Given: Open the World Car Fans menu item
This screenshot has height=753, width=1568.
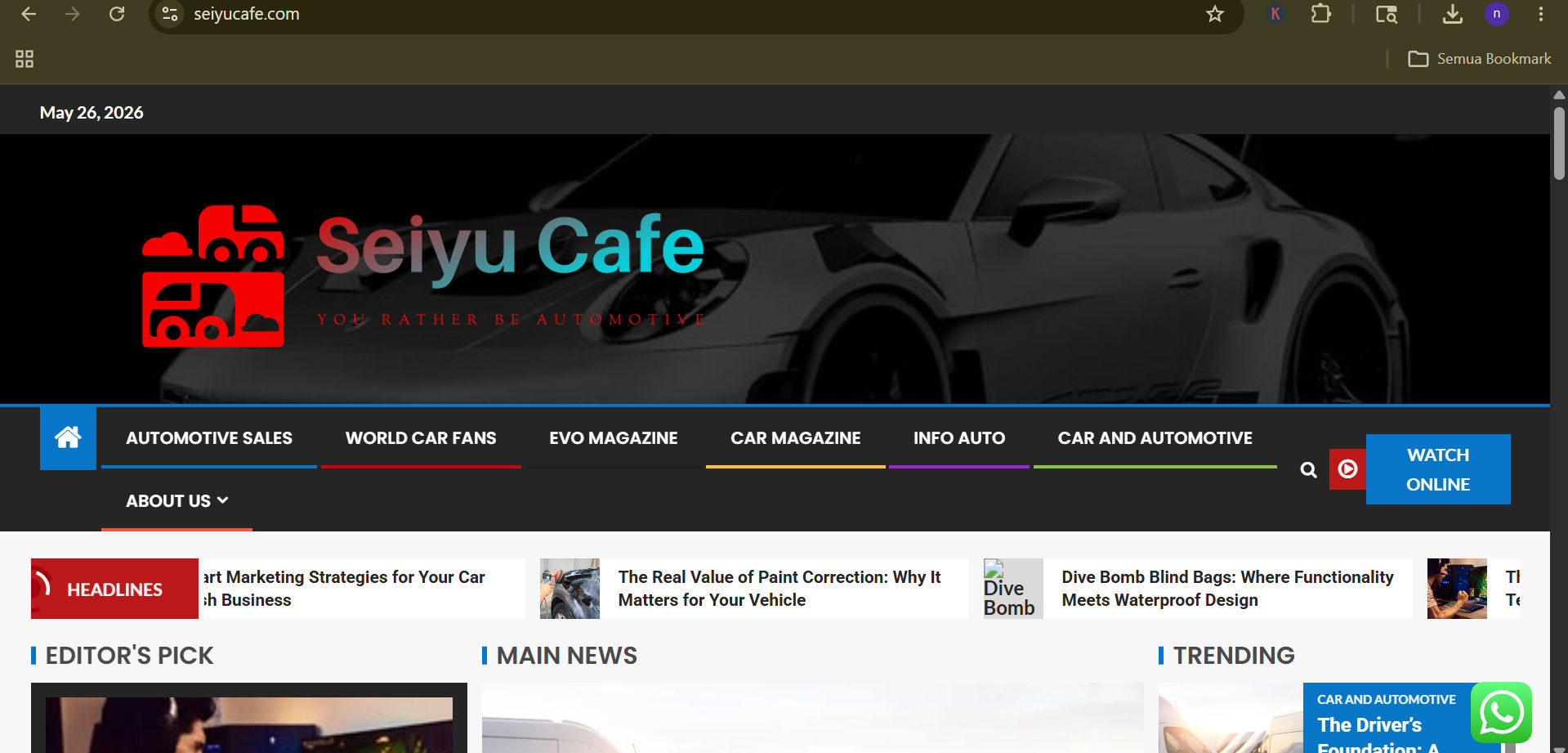Looking at the screenshot, I should pyautogui.click(x=421, y=438).
